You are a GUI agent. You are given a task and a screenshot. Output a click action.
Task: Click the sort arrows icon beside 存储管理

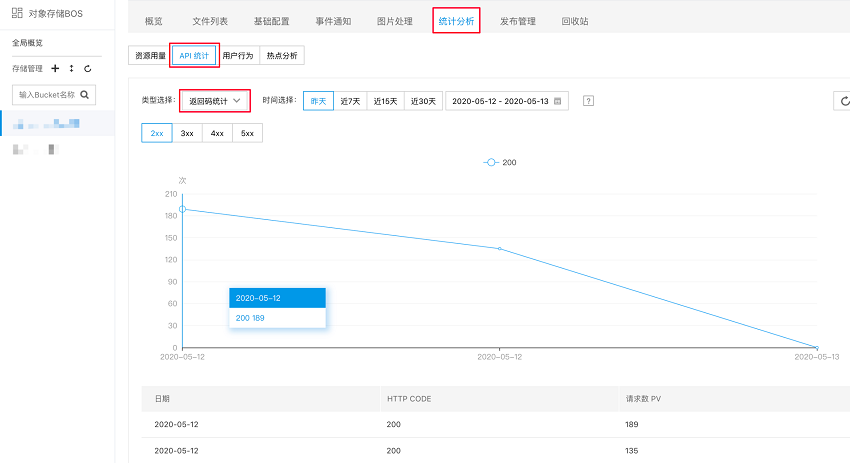[x=71, y=69]
